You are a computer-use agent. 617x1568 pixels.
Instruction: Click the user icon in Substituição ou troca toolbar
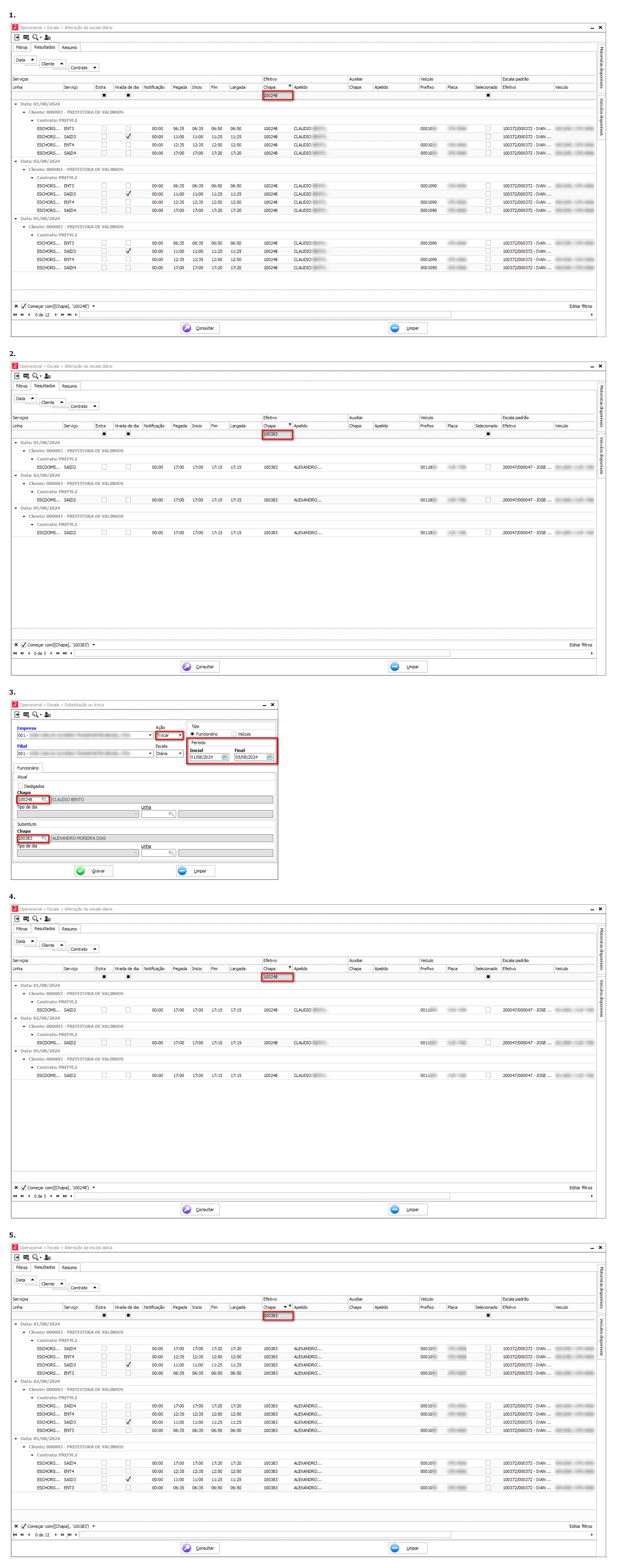[x=47, y=715]
